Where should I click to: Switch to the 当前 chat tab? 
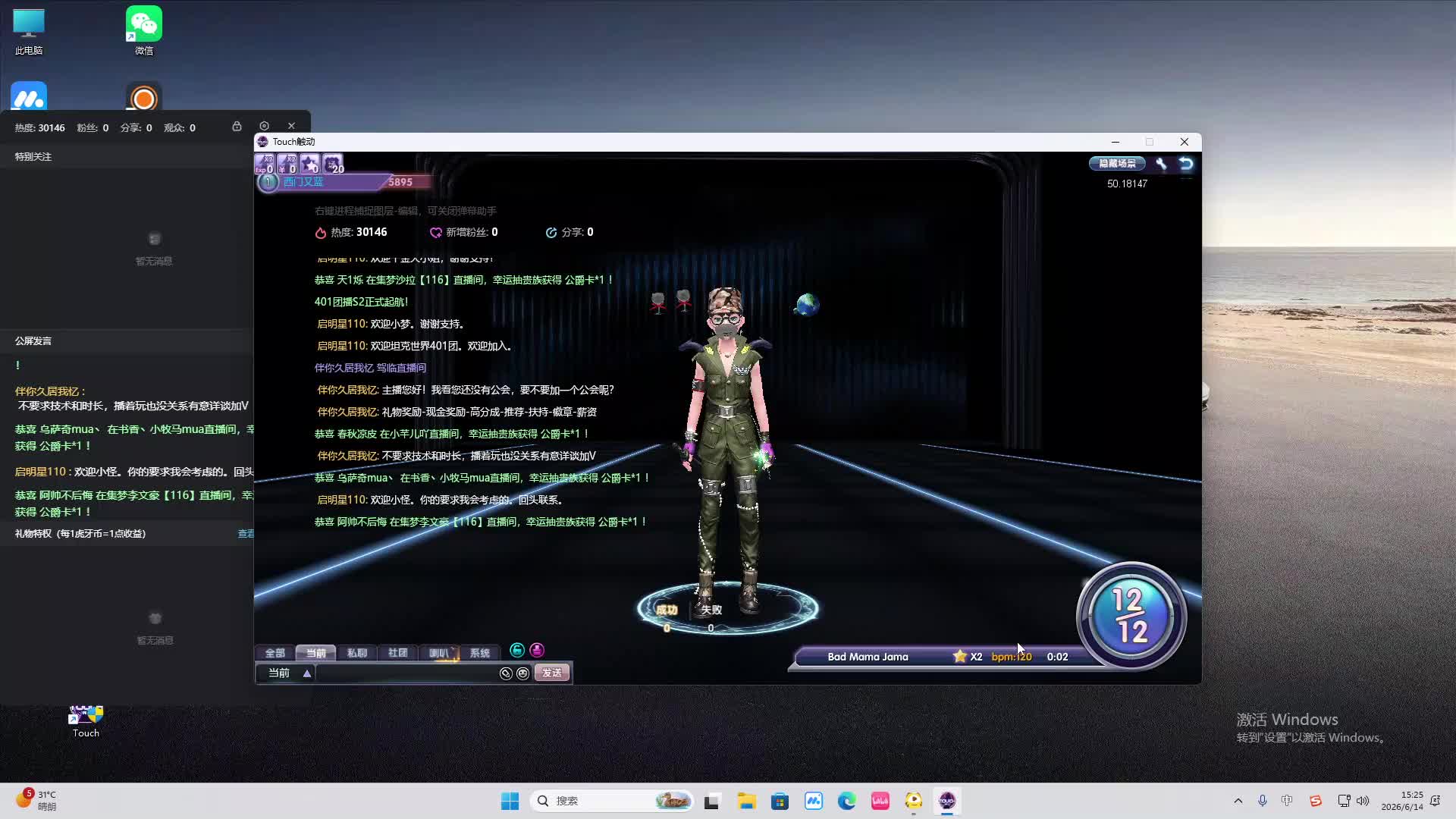point(315,653)
